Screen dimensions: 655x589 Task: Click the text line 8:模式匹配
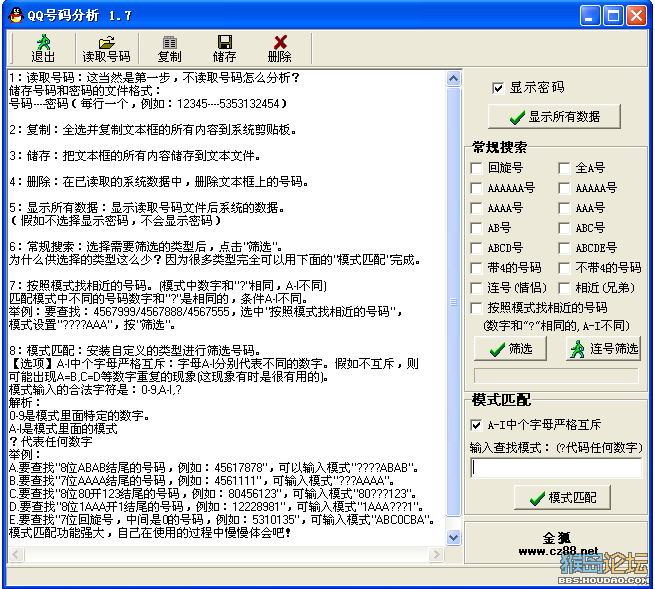tap(135, 350)
